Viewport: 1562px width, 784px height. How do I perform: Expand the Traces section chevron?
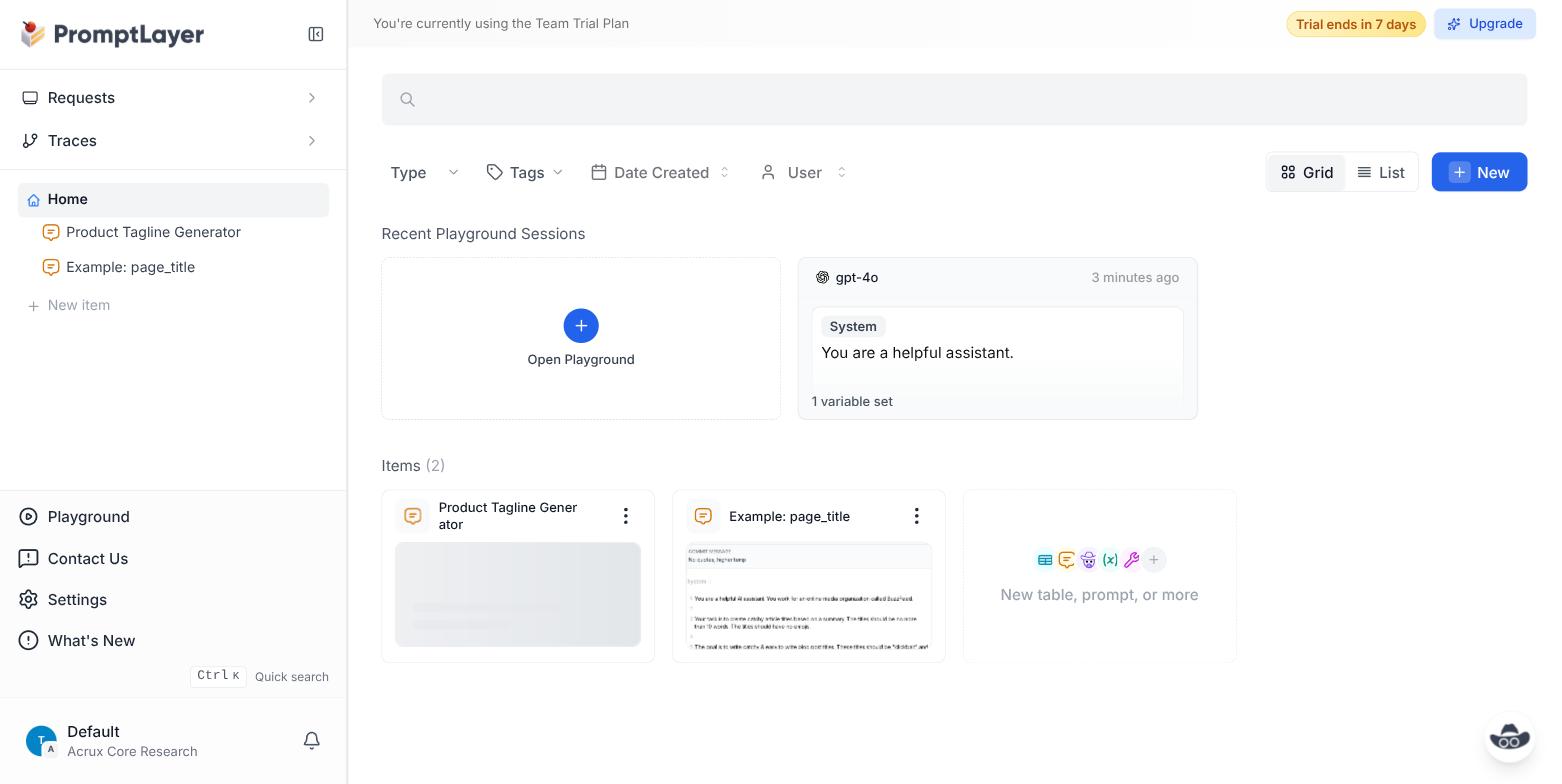pos(312,141)
